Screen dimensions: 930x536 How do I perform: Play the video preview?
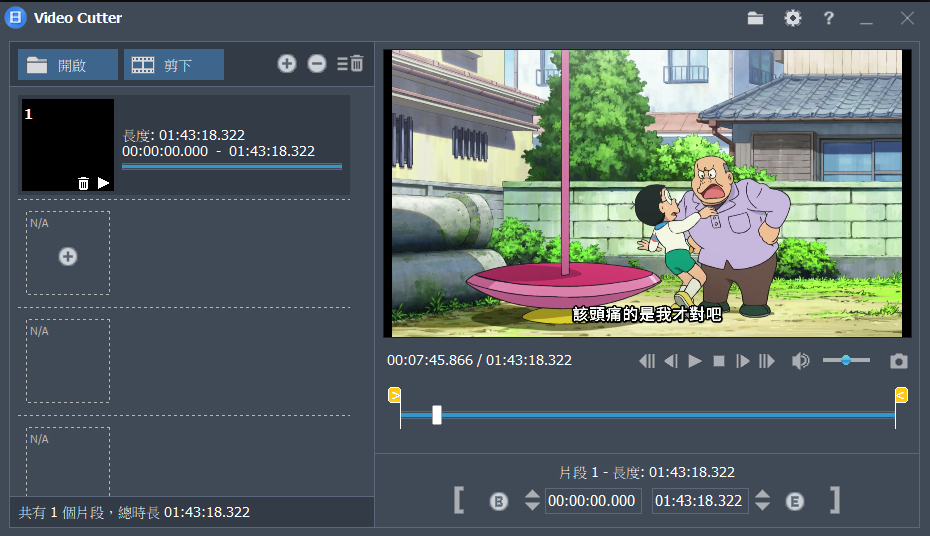coord(695,360)
